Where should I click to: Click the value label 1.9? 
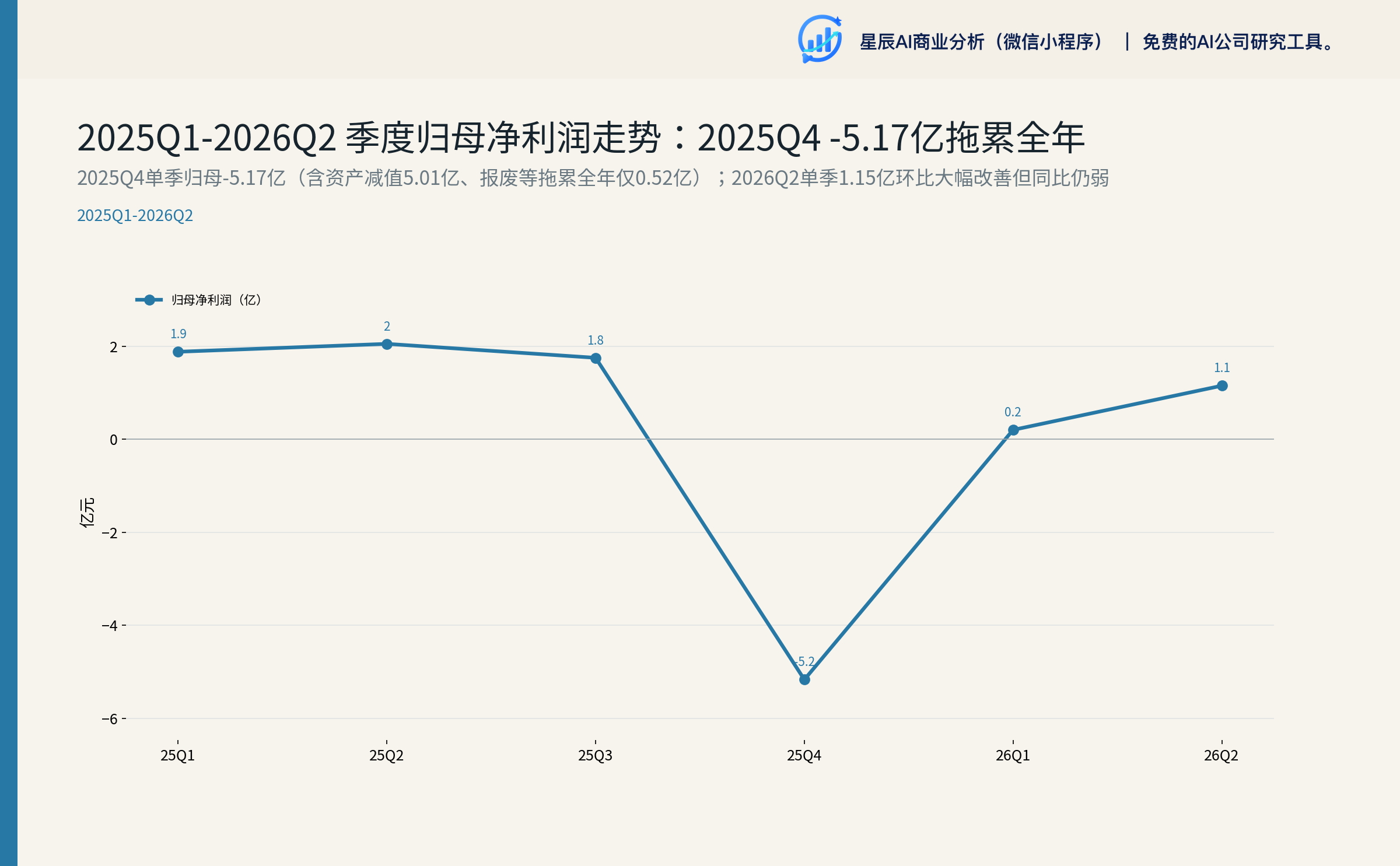pos(178,334)
